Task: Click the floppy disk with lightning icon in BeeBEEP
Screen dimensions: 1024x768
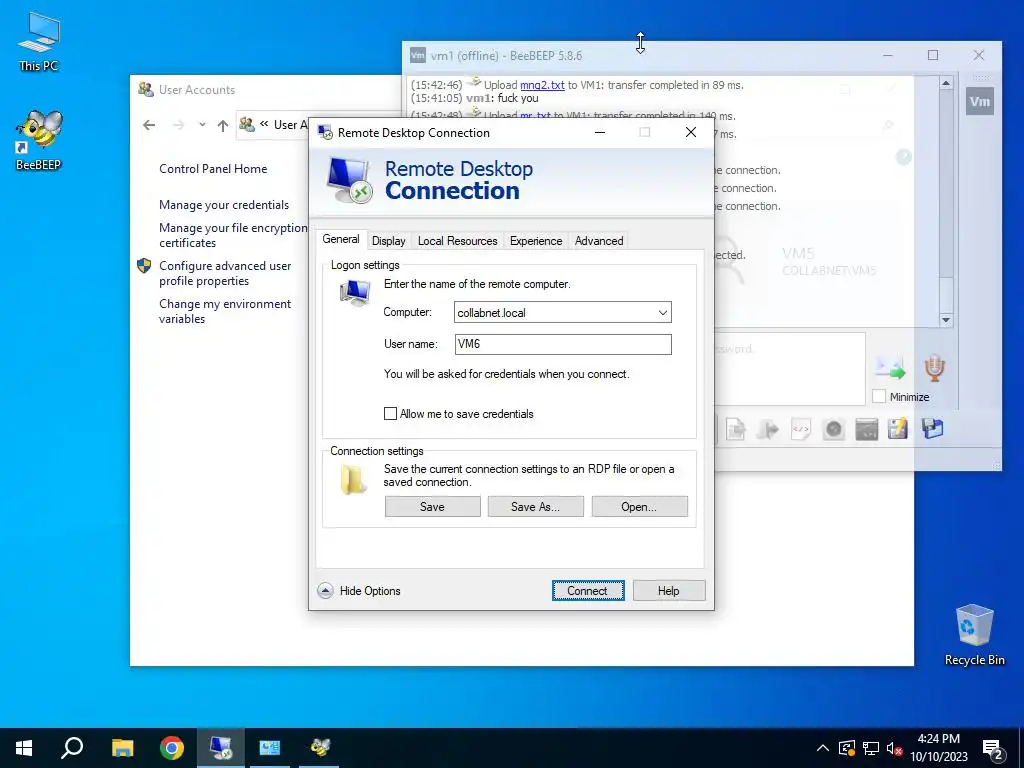Action: click(898, 429)
